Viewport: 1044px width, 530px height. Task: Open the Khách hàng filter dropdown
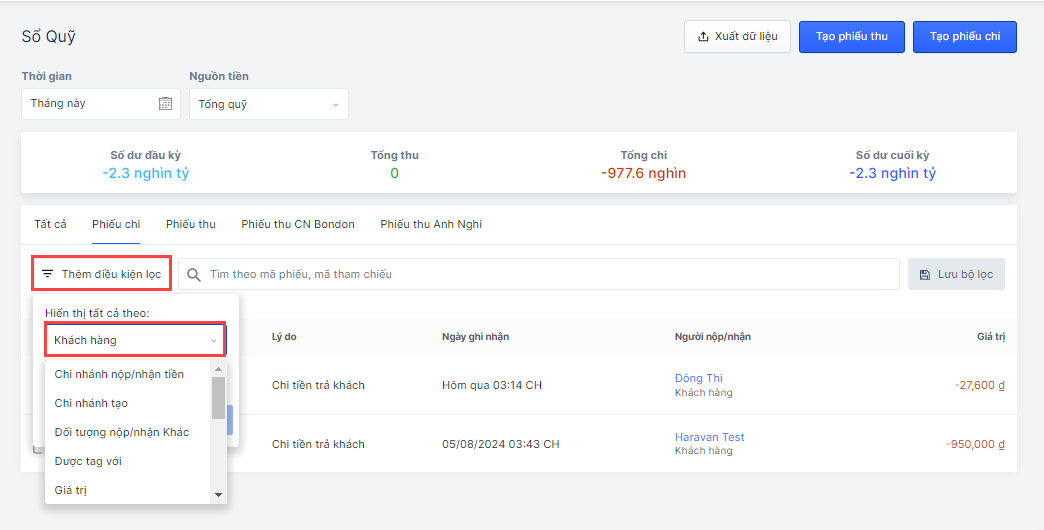135,340
